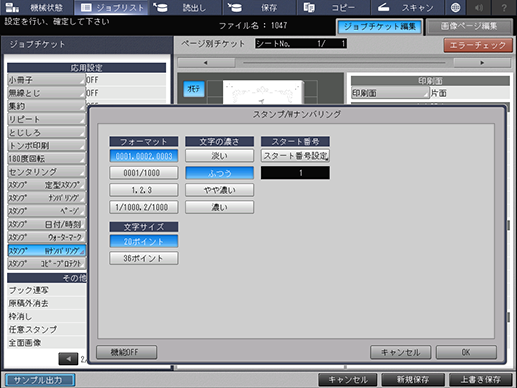Select 36ポイント text size
Screen dimensions: 517x388
(x=144, y=258)
